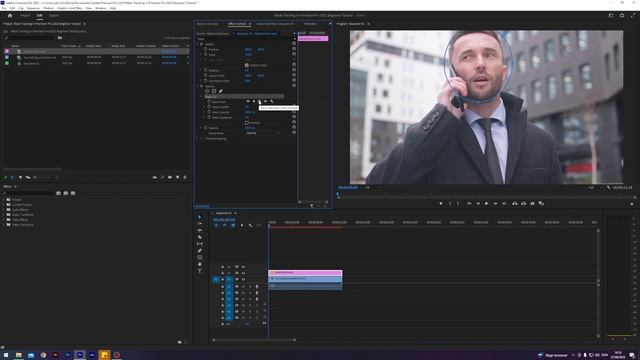
Task: Select the Razor tool
Action: click(x=200, y=237)
